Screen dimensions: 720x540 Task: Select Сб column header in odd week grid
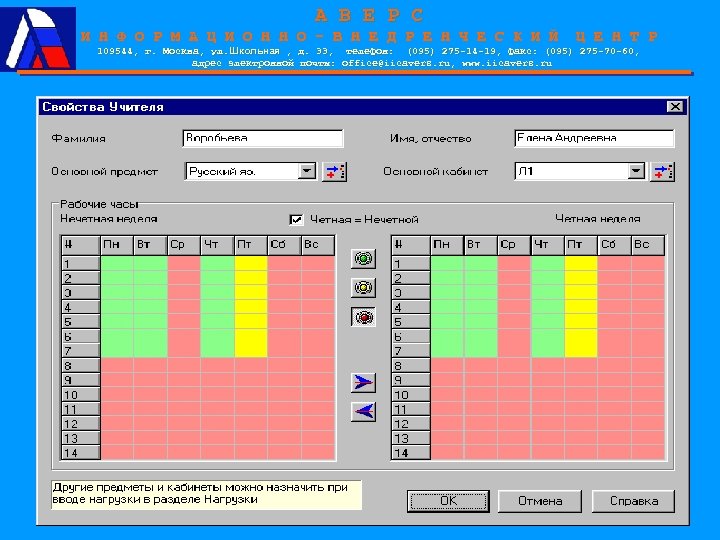click(x=284, y=245)
